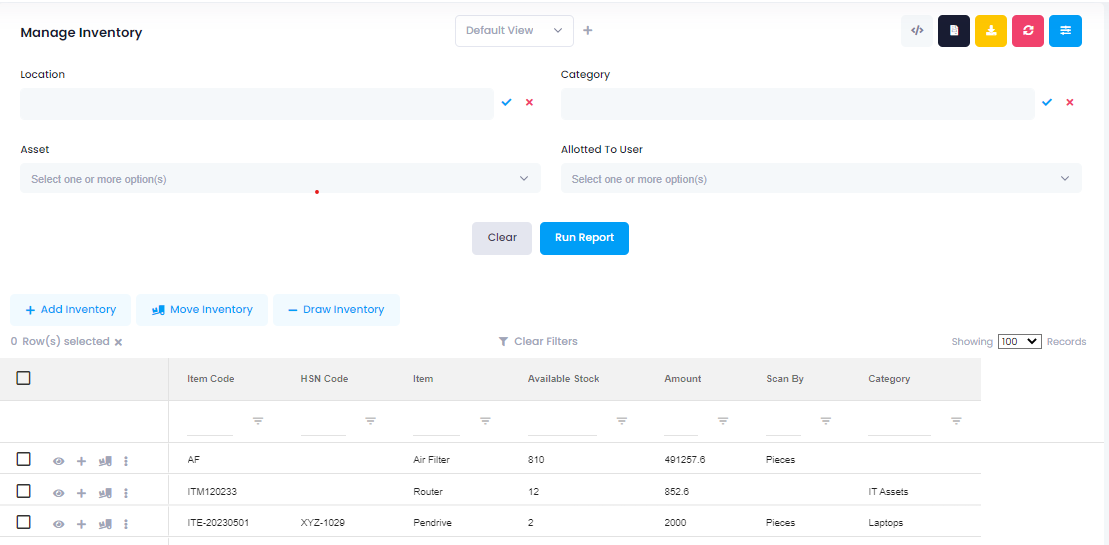1109x545 pixels.
Task: Click the 491257.6 amount cell
Action: click(685, 460)
